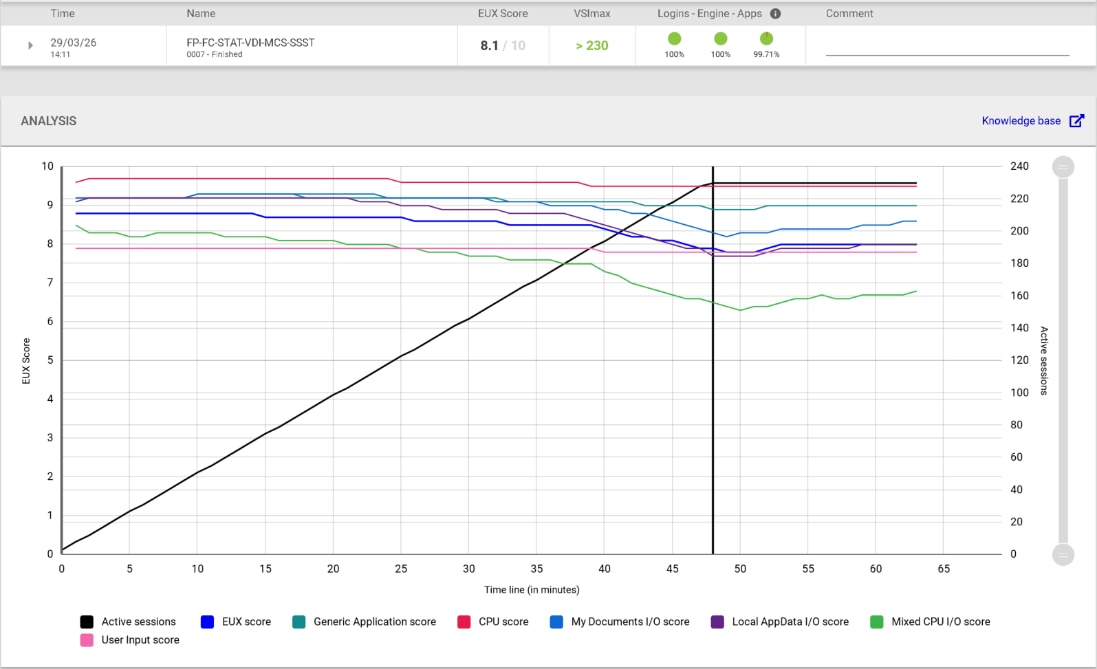Toggle the CPU score legend swatch
The height and width of the screenshot is (669, 1097).
(x=464, y=621)
